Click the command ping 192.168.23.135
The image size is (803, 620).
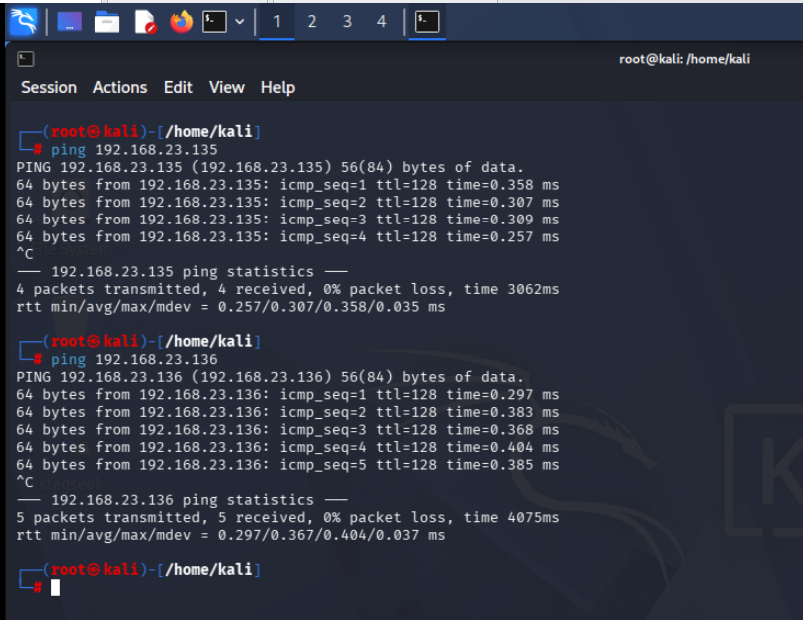tap(134, 150)
